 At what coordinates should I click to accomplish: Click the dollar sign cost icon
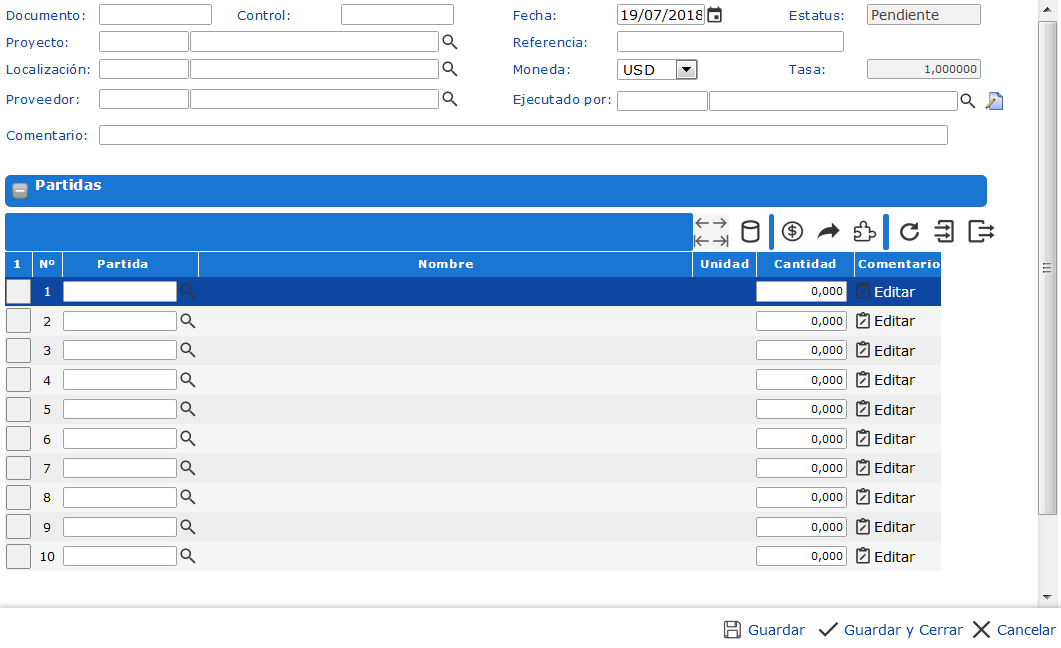tap(792, 232)
